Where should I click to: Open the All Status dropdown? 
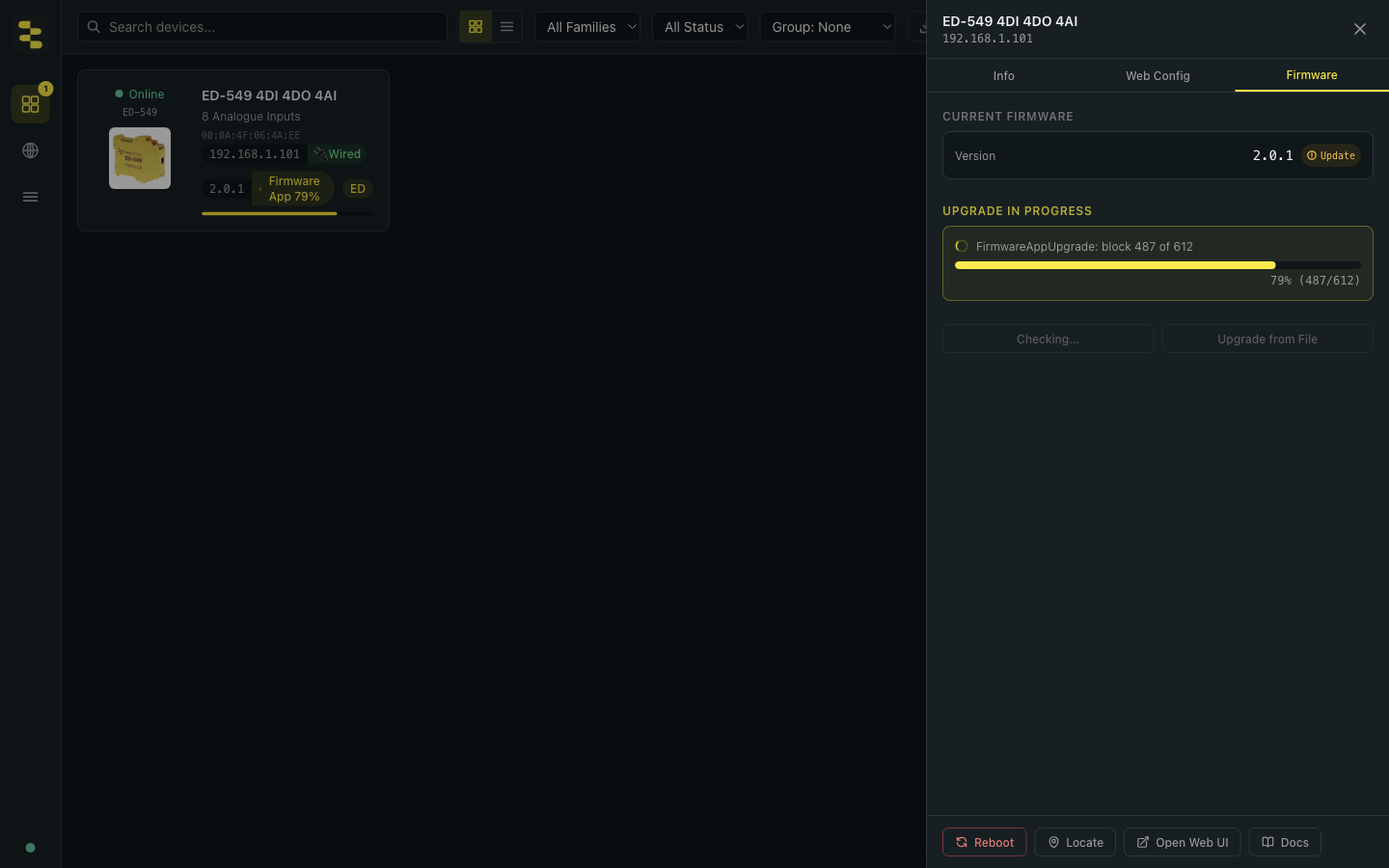pyautogui.click(x=699, y=27)
